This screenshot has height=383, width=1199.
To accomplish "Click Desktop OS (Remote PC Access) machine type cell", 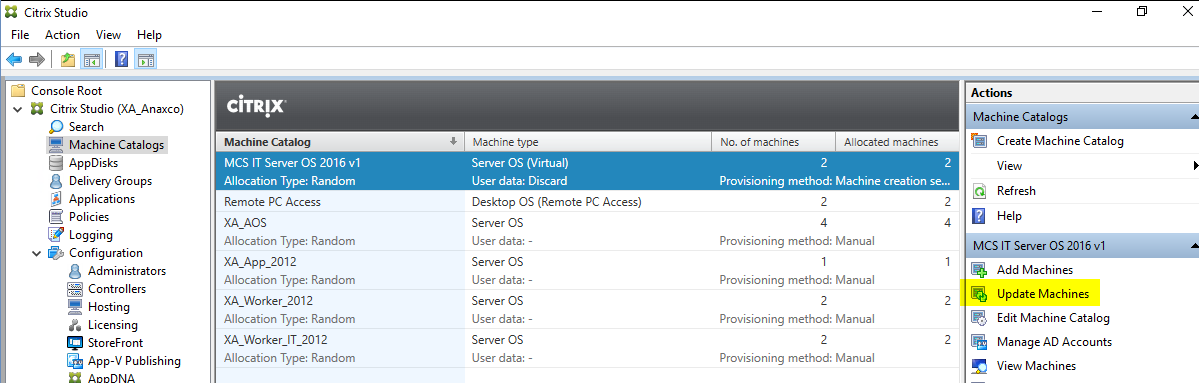I will [556, 203].
